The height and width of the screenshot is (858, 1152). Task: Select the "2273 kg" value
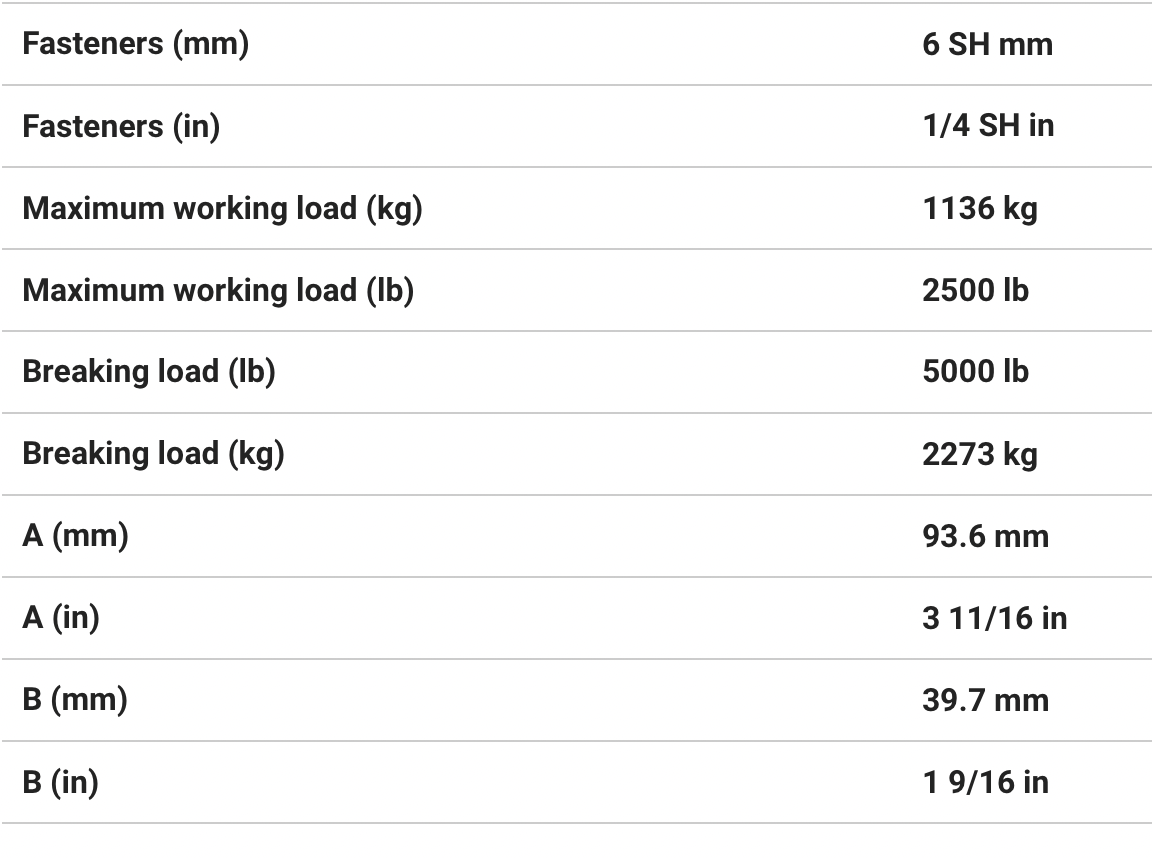pyautogui.click(x=980, y=454)
